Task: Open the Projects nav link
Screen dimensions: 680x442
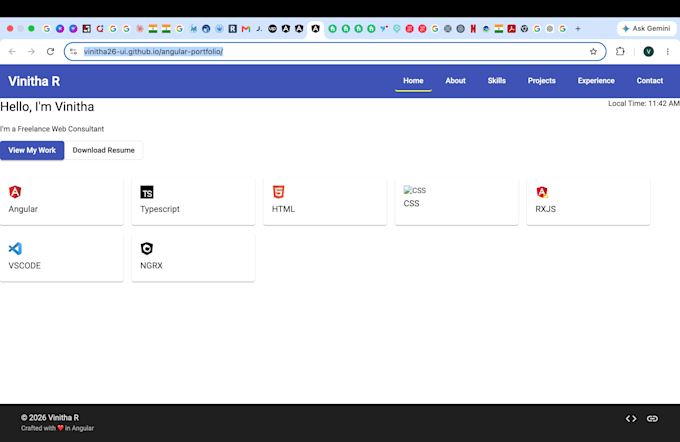Action: [x=542, y=81]
